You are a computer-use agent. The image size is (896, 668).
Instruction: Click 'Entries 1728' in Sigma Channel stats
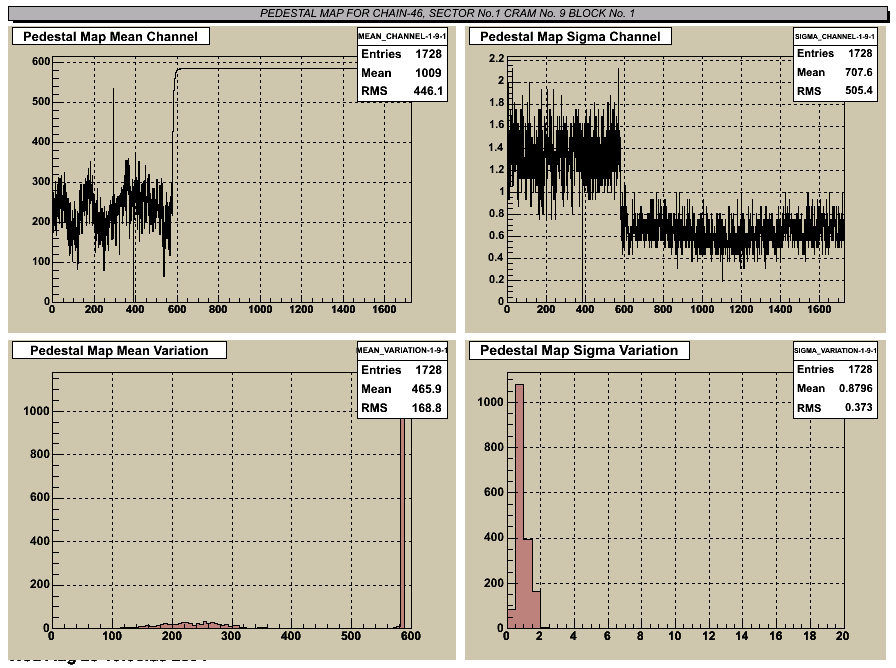[835, 53]
